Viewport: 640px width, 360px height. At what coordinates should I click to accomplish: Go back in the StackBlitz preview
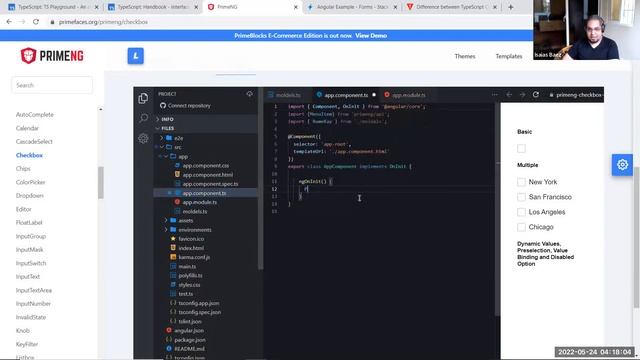coord(509,95)
